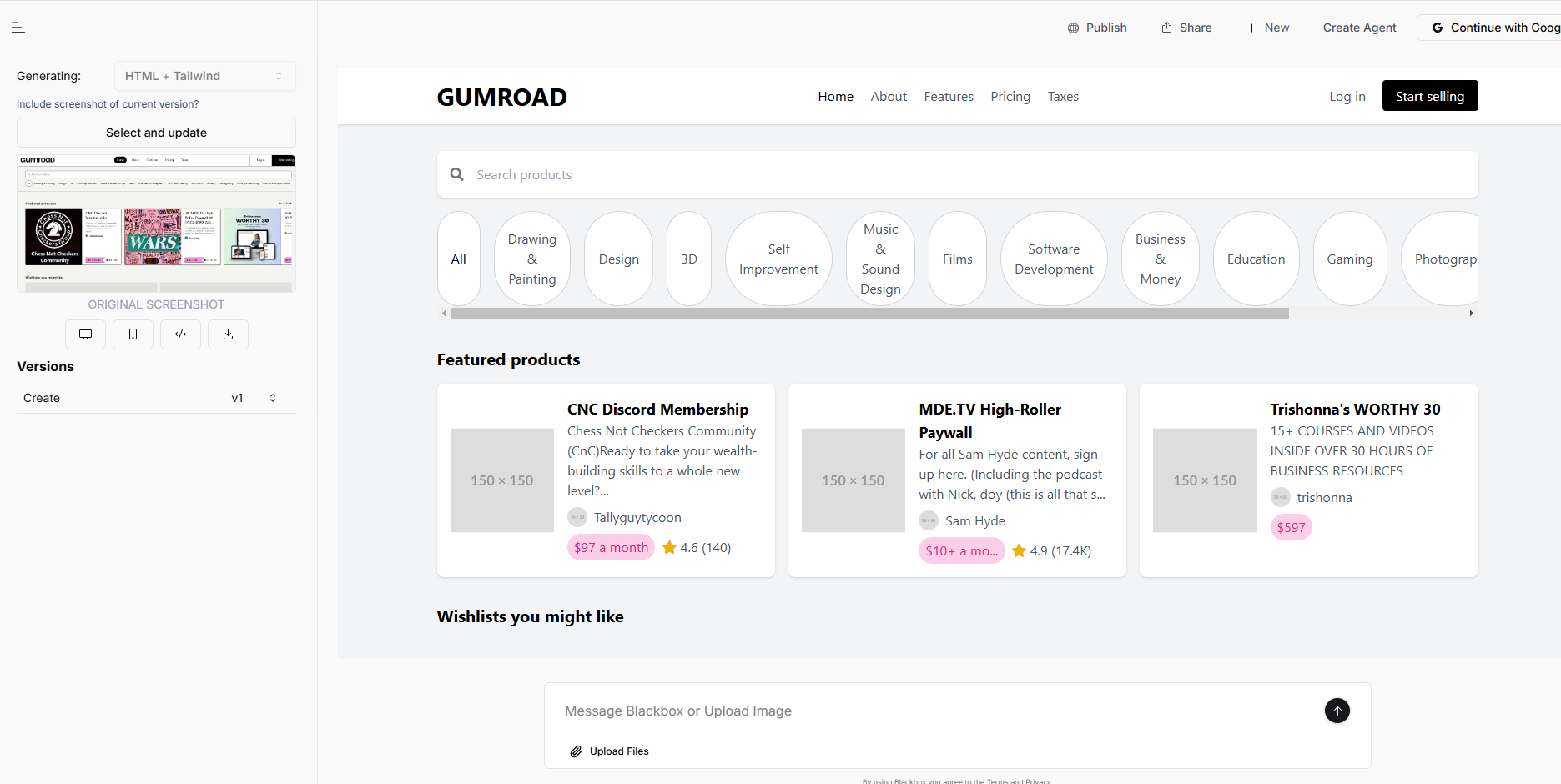Image resolution: width=1561 pixels, height=784 pixels.
Task: Click star rating on MDE.TV High-Roller Paywall
Action: (x=1019, y=551)
